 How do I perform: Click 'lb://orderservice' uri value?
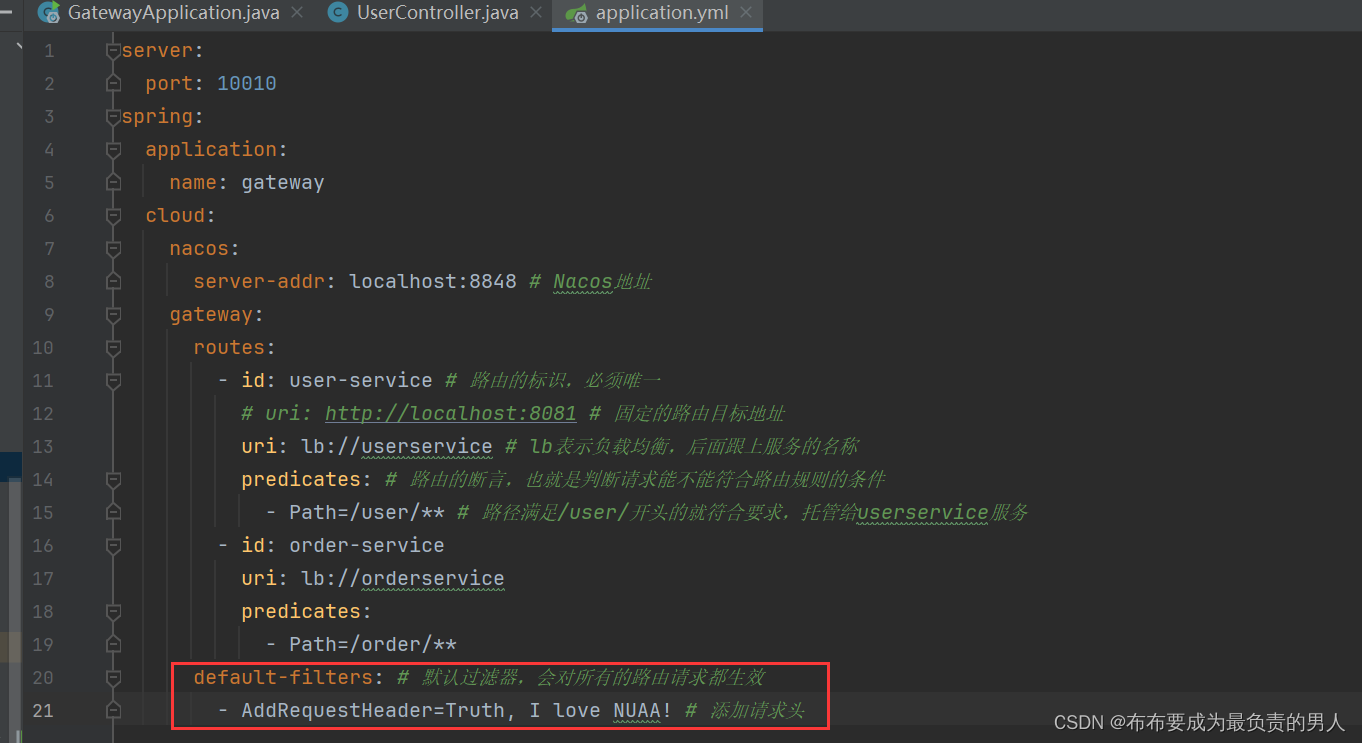(x=403, y=578)
